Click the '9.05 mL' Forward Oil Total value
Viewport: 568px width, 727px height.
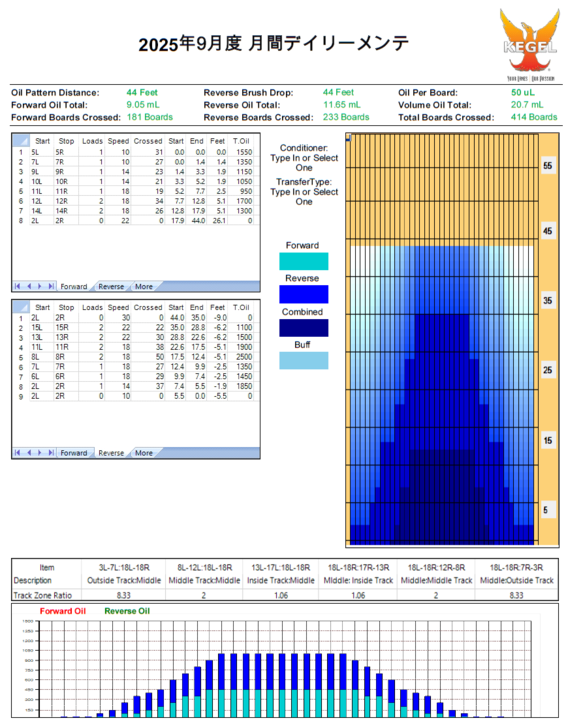click(x=143, y=105)
